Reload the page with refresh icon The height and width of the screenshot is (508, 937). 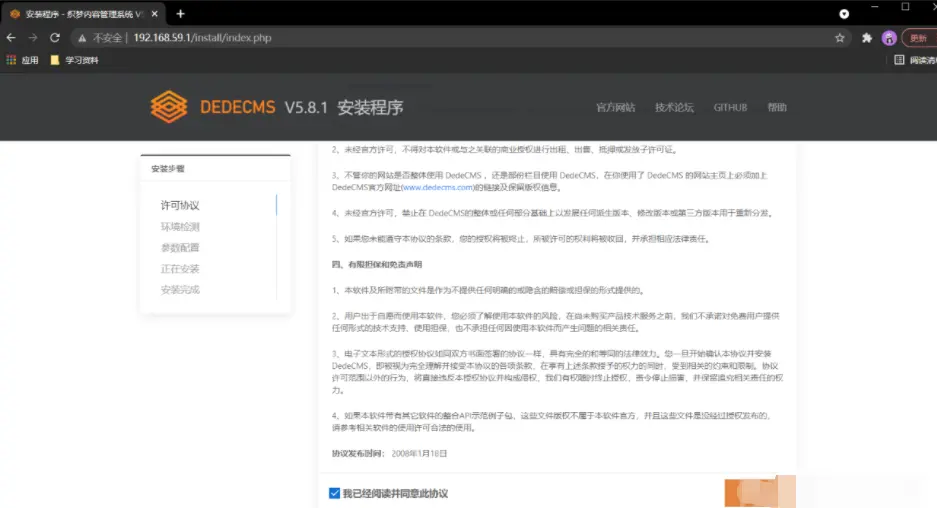(x=55, y=38)
